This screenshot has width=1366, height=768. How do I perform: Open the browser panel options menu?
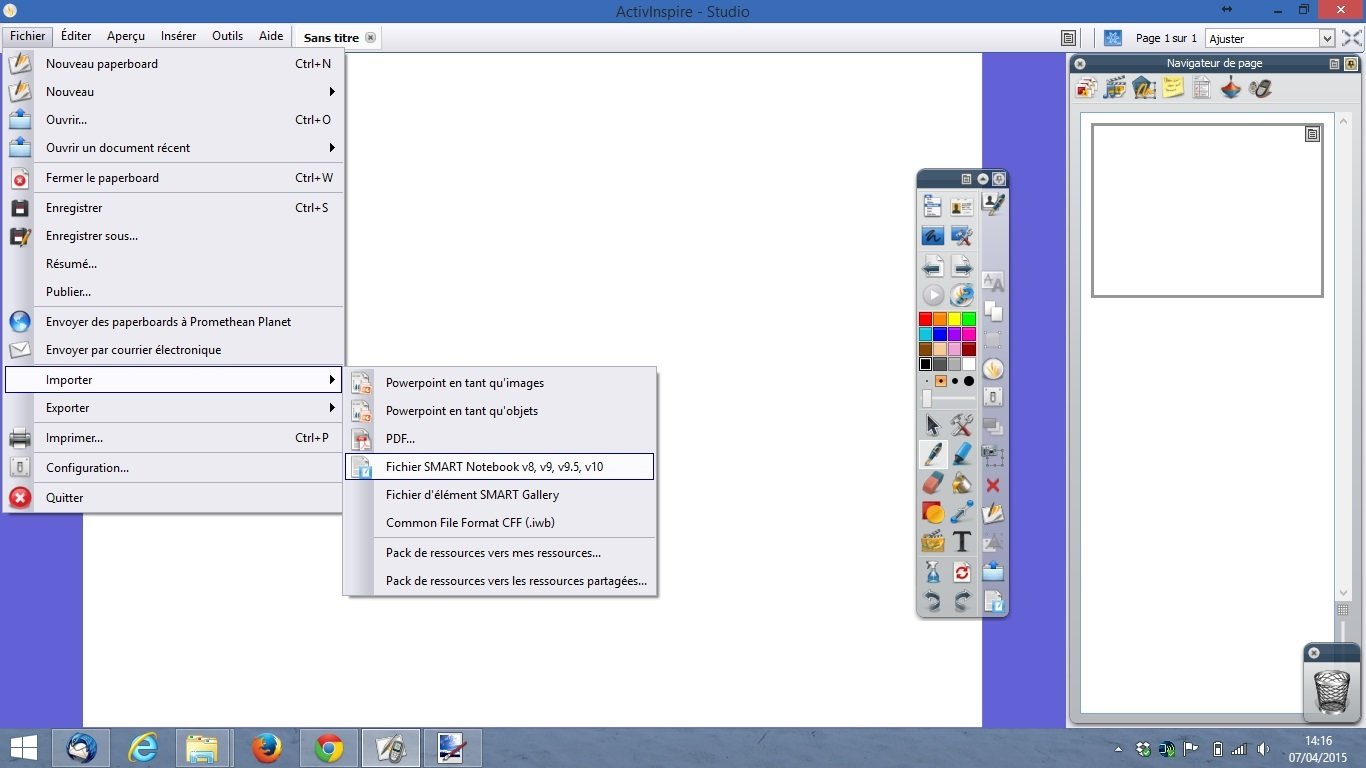(x=1334, y=63)
